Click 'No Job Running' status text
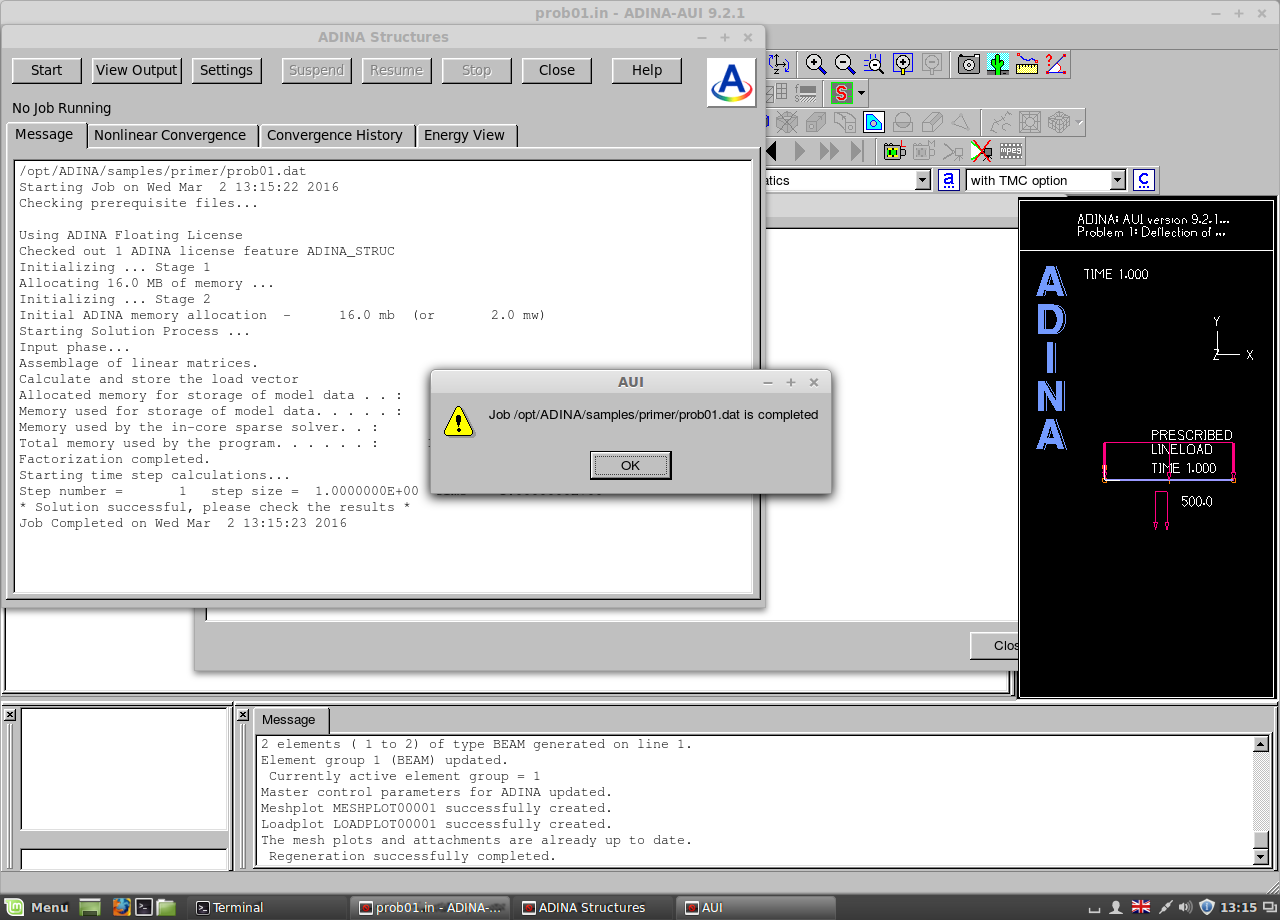Viewport: 1280px width, 920px height. (x=62, y=108)
